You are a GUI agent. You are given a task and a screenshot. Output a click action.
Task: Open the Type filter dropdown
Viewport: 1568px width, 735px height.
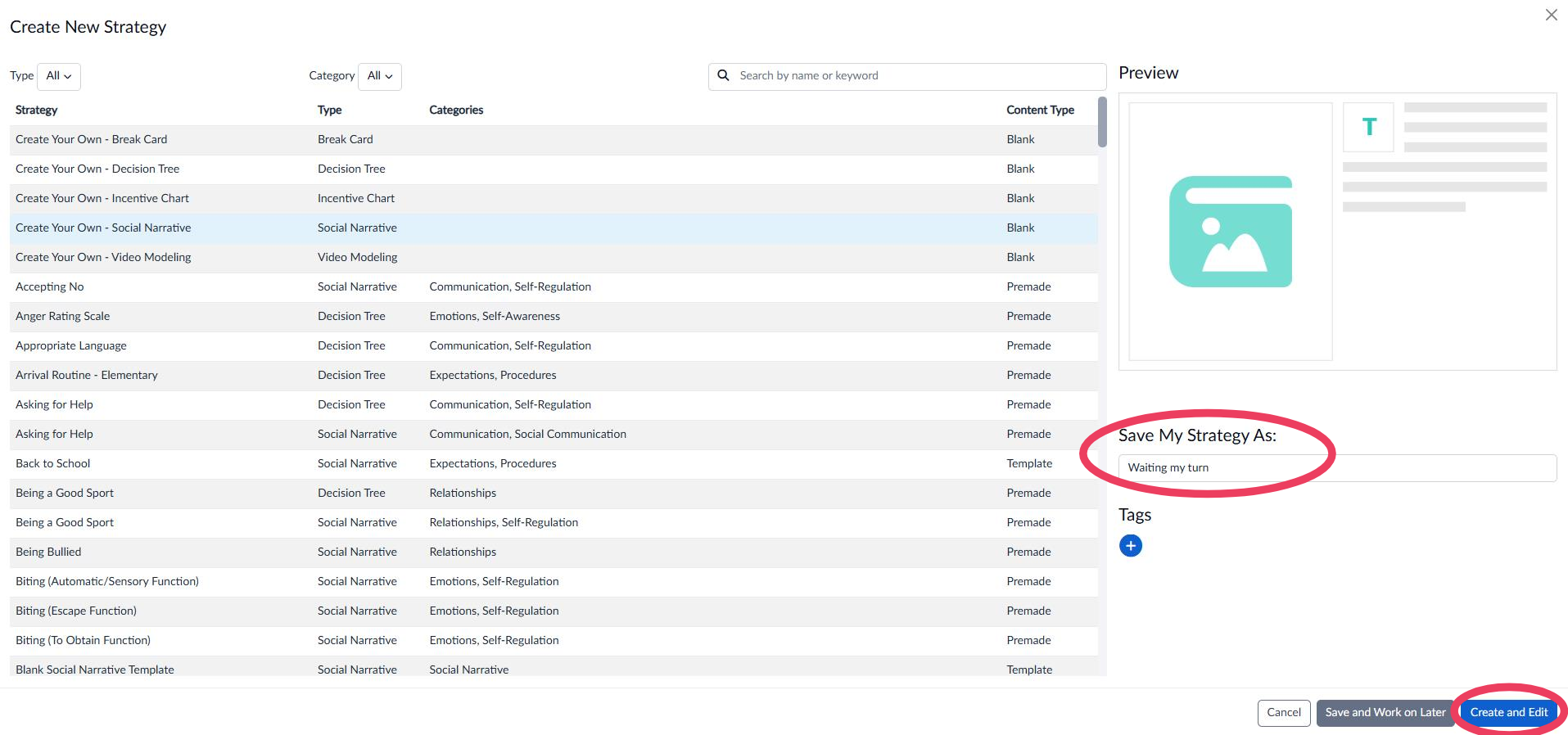[59, 76]
